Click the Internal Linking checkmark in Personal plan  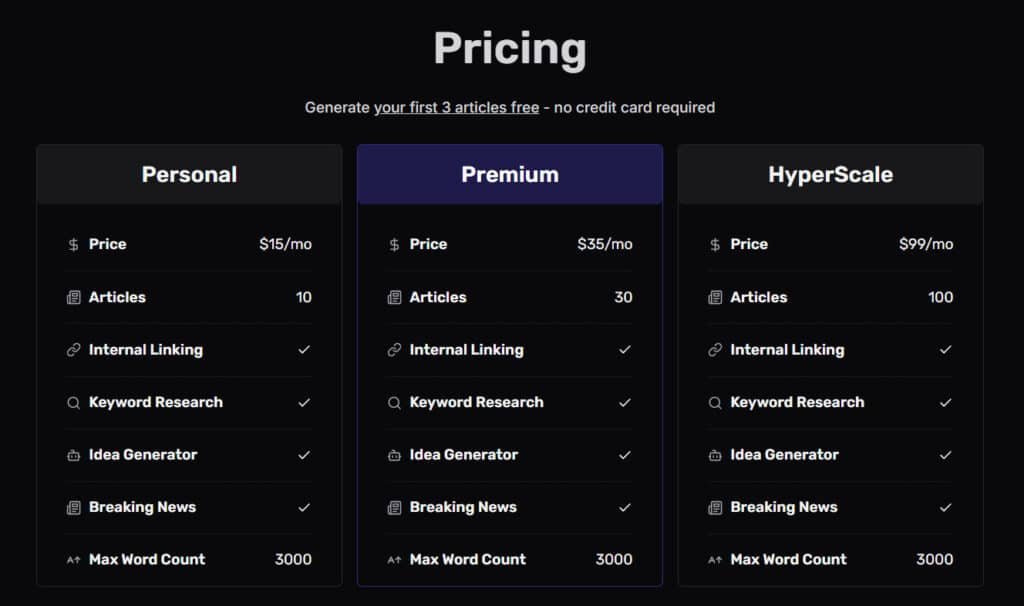[304, 350]
